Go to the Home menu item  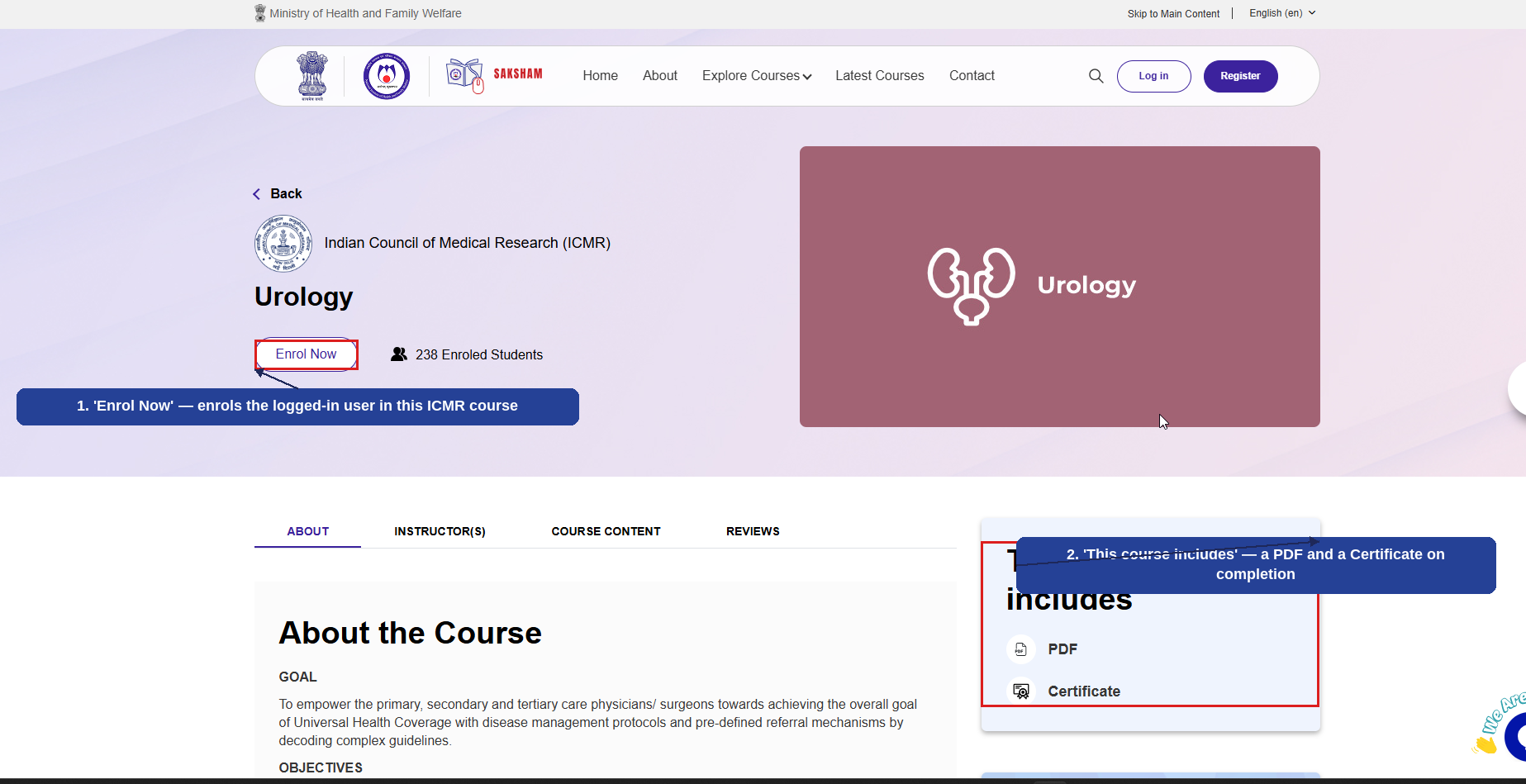(600, 76)
